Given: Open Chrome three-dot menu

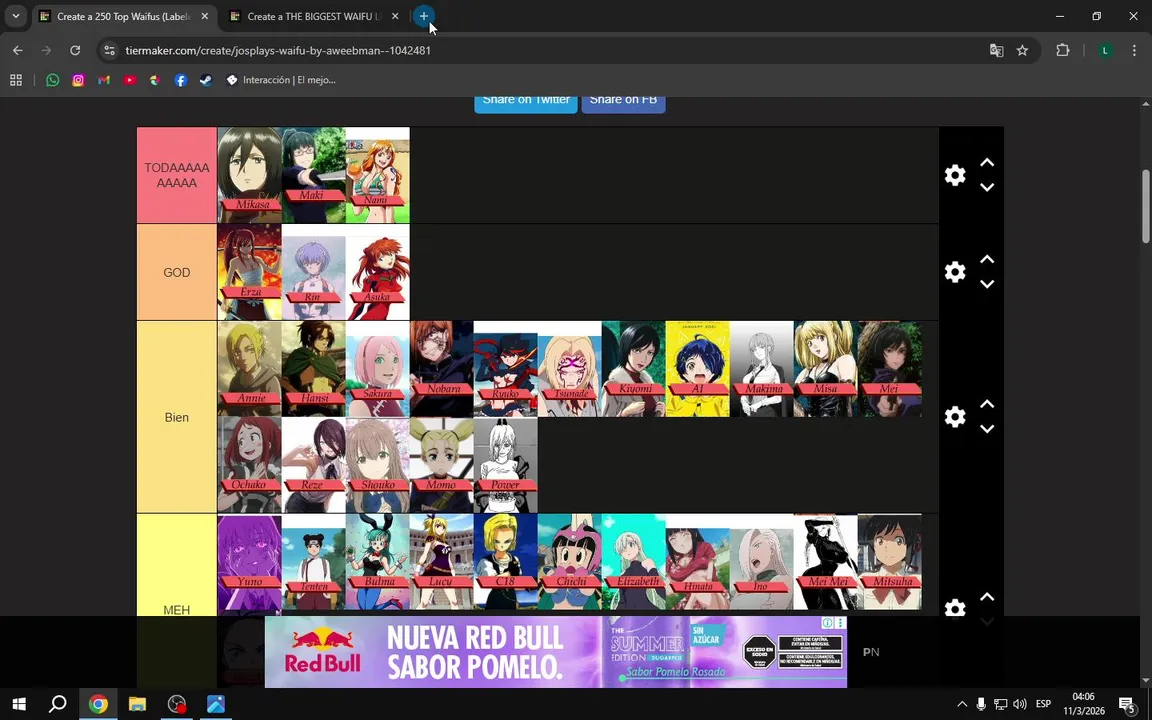Looking at the screenshot, I should (x=1134, y=50).
